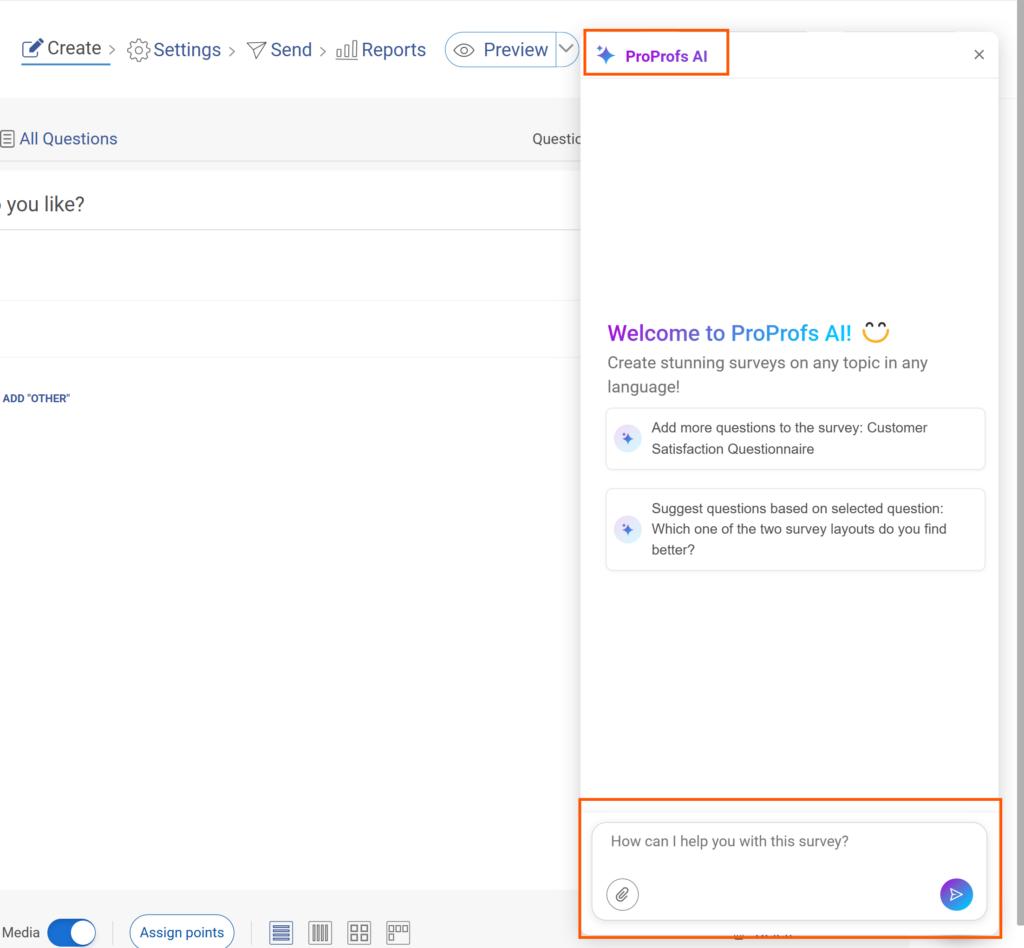This screenshot has height=948, width=1024.
Task: Expand the Preview dropdown arrow
Action: pyautogui.click(x=567, y=49)
